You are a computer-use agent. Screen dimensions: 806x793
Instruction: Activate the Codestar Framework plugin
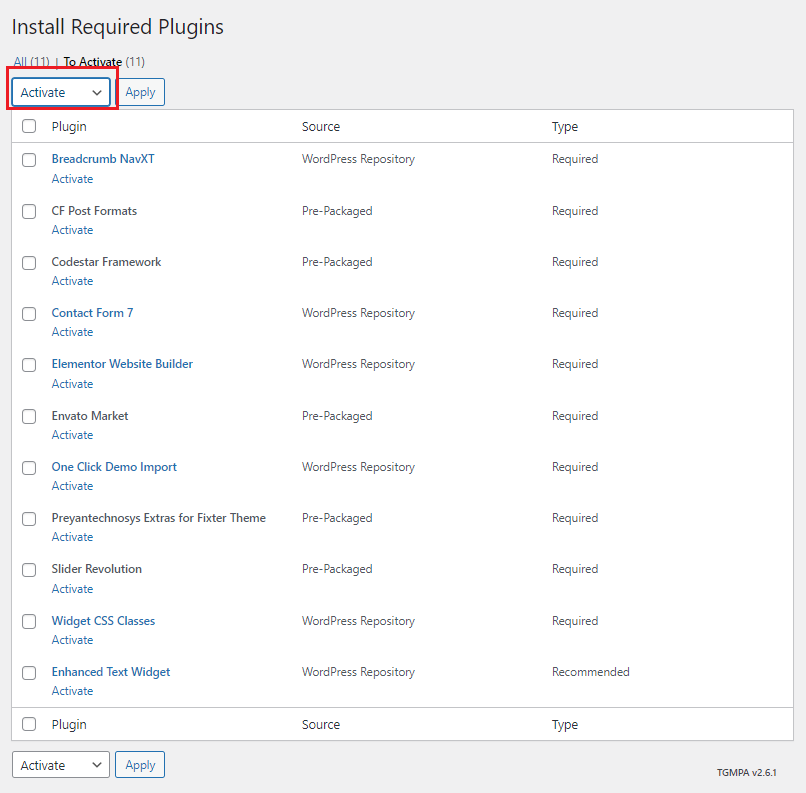tap(72, 281)
